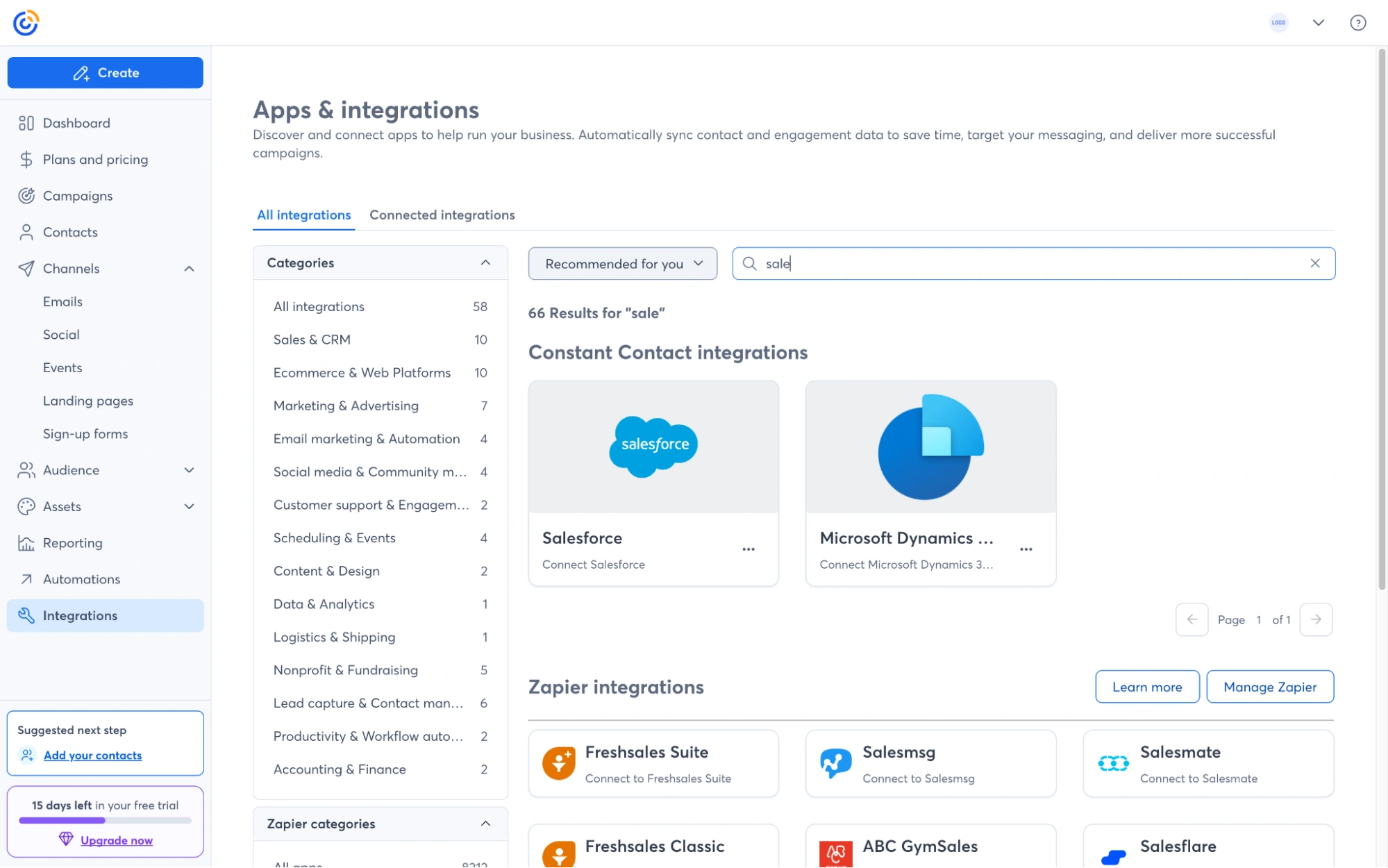Select the Automations arrow icon
This screenshot has height=868, width=1388.
[x=26, y=579]
